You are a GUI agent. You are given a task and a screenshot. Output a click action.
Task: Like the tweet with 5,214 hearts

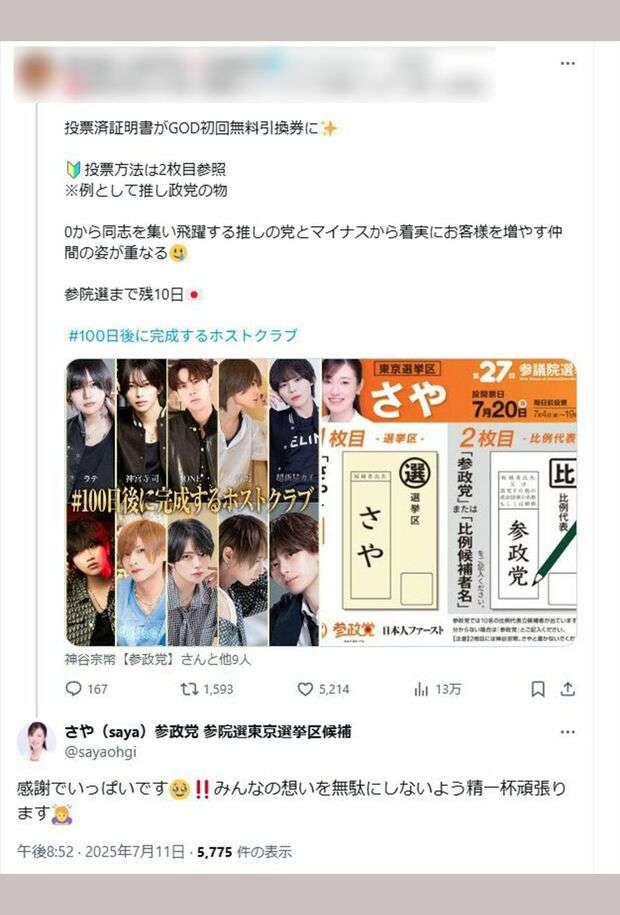(305, 689)
